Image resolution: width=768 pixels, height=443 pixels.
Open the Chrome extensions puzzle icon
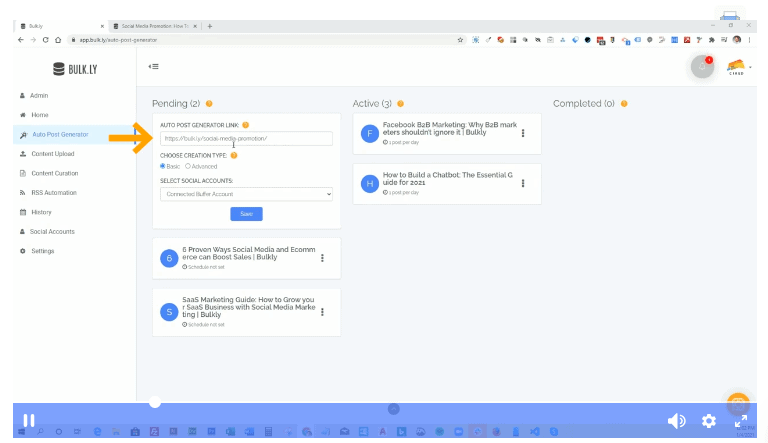pos(712,40)
